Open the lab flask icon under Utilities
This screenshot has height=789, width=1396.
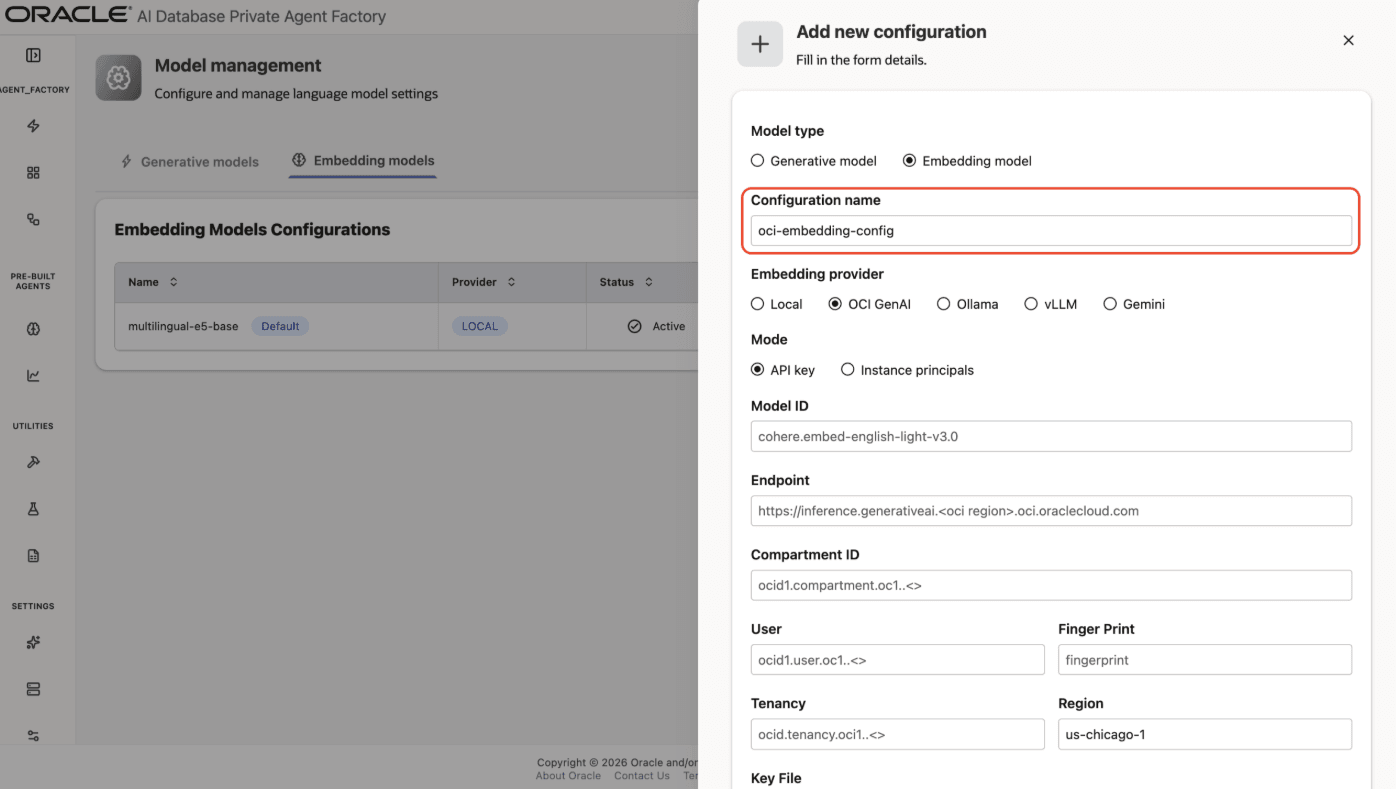click(33, 509)
